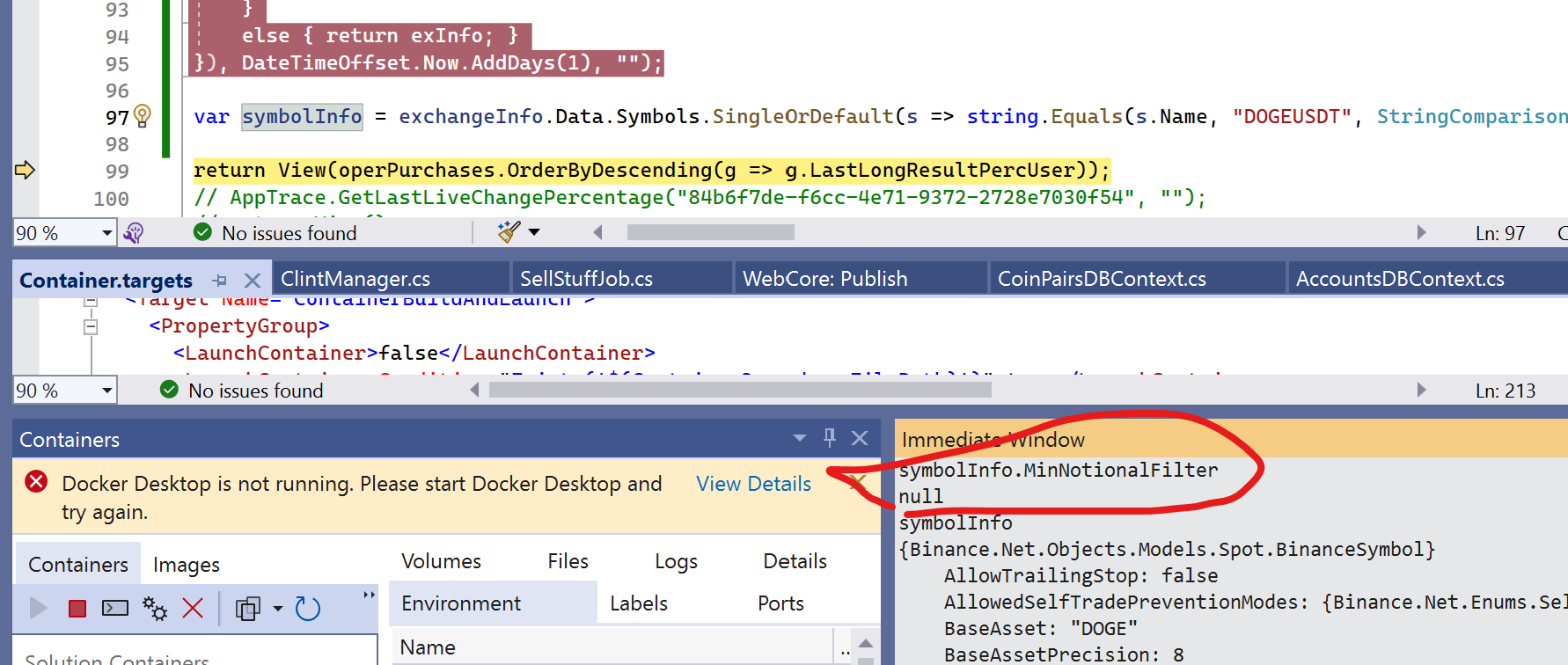Open the Containers panel window options dropdown

pos(800,438)
